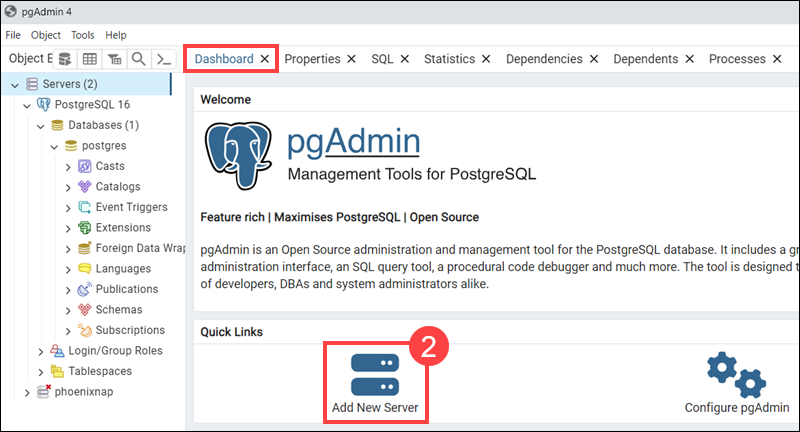Collapse the Servers (2) tree node

pos(15,85)
